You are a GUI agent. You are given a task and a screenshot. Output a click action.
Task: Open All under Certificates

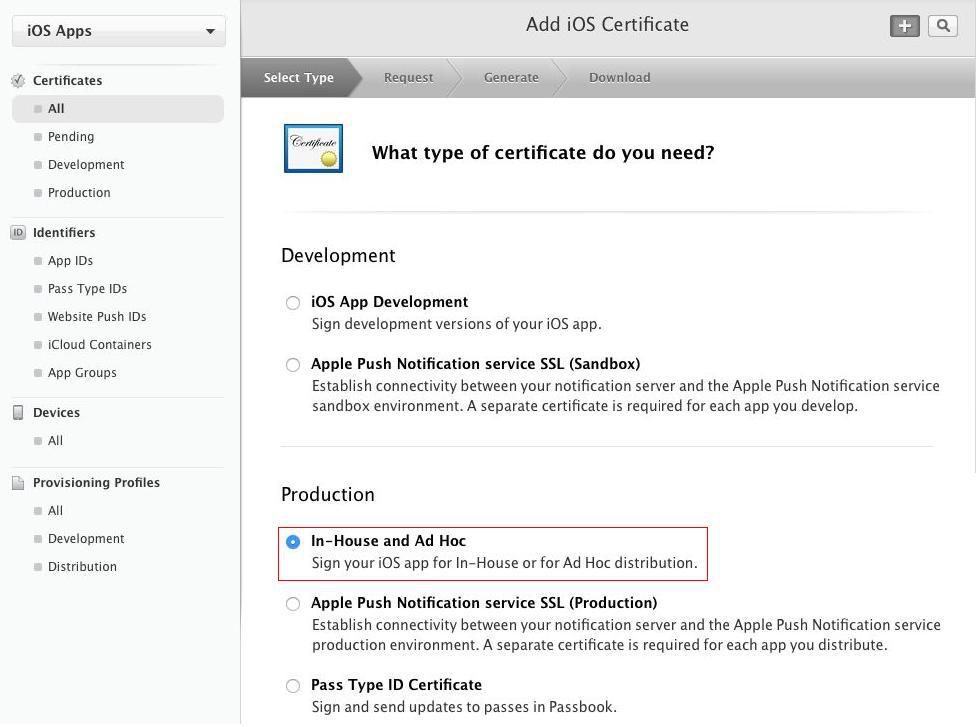[118, 109]
